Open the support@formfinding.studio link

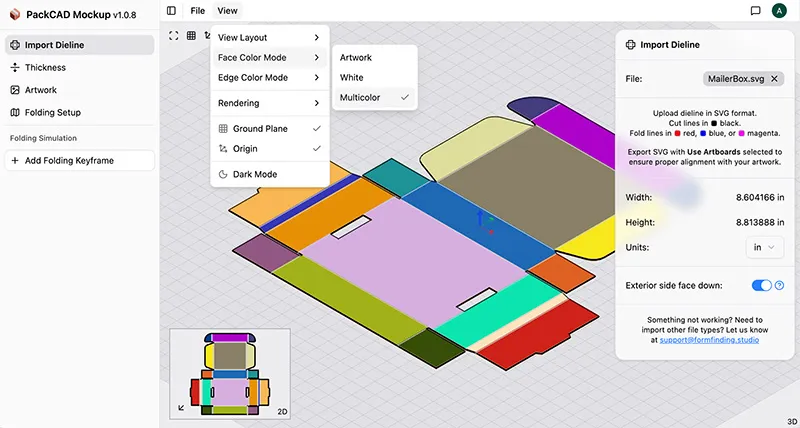pos(710,340)
